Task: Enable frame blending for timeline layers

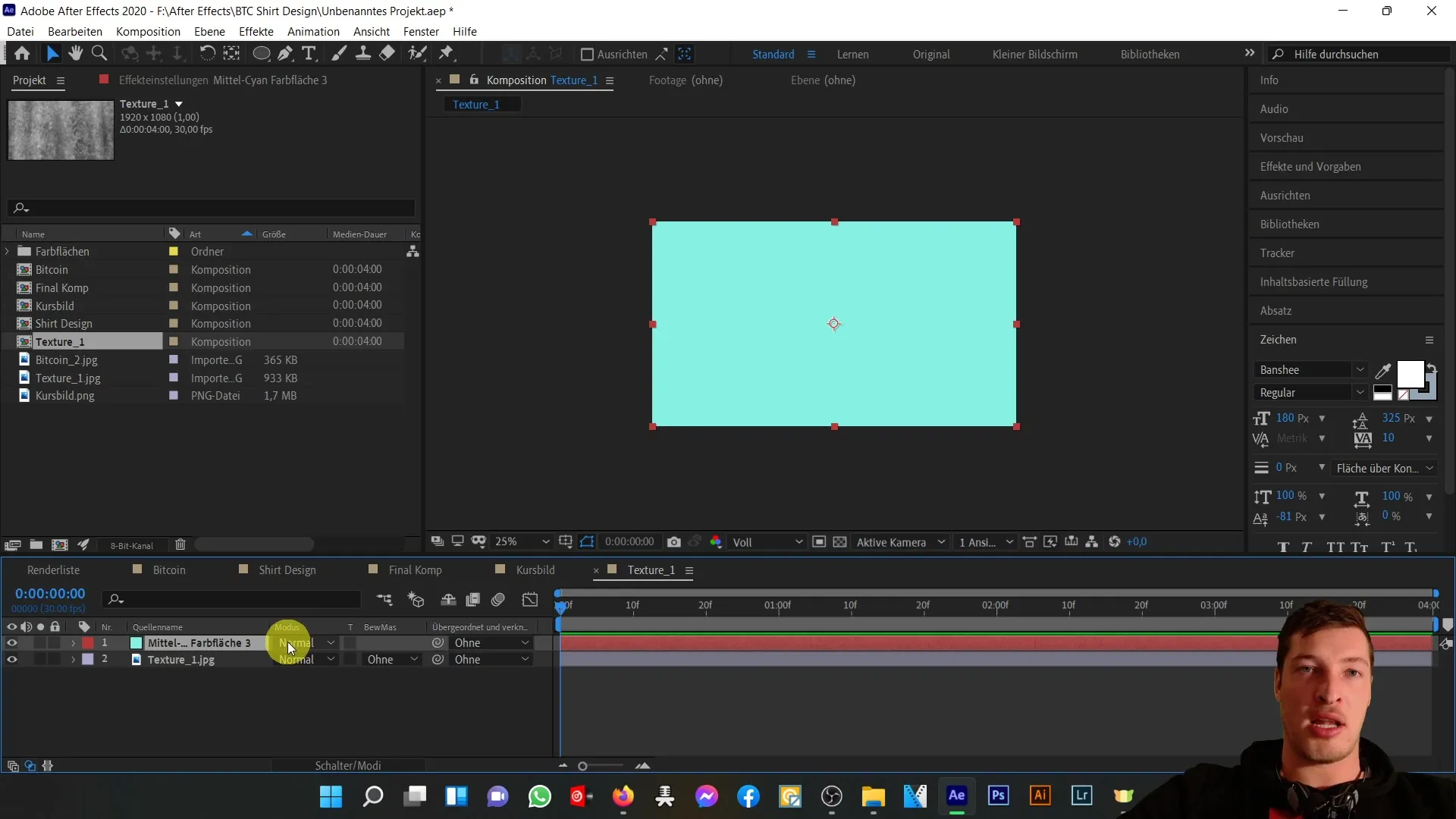Action: 473,600
